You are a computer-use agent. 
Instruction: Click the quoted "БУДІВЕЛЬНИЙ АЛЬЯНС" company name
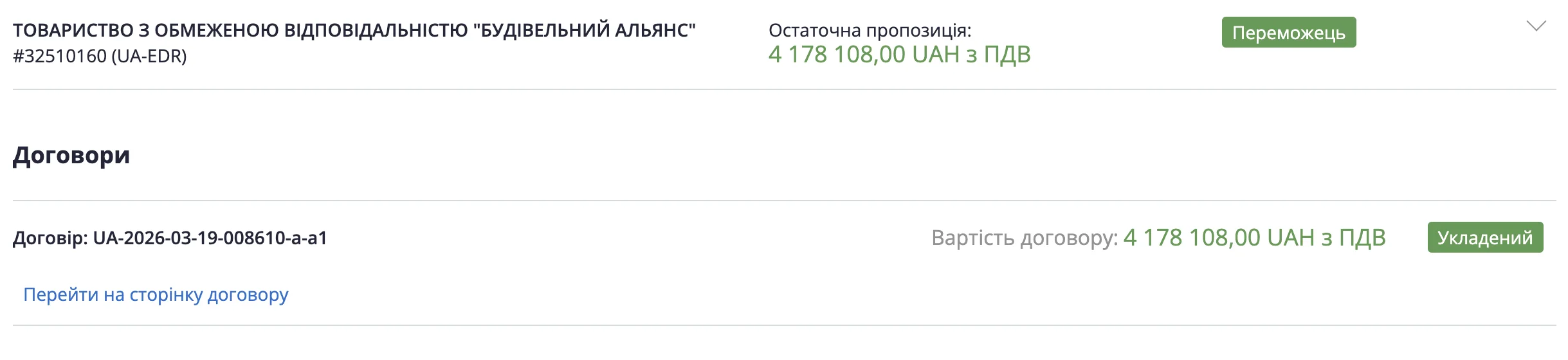(588, 30)
